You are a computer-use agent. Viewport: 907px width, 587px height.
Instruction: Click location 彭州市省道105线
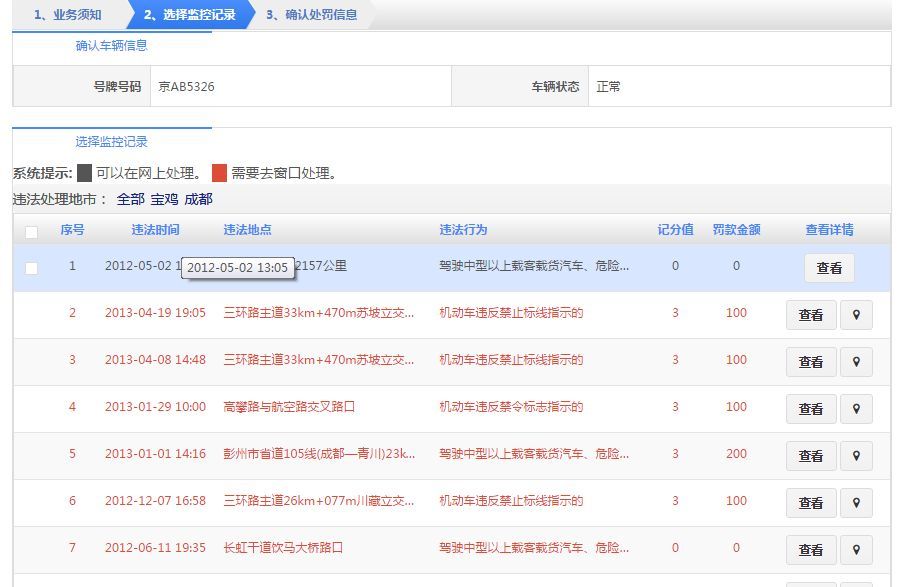tap(319, 453)
